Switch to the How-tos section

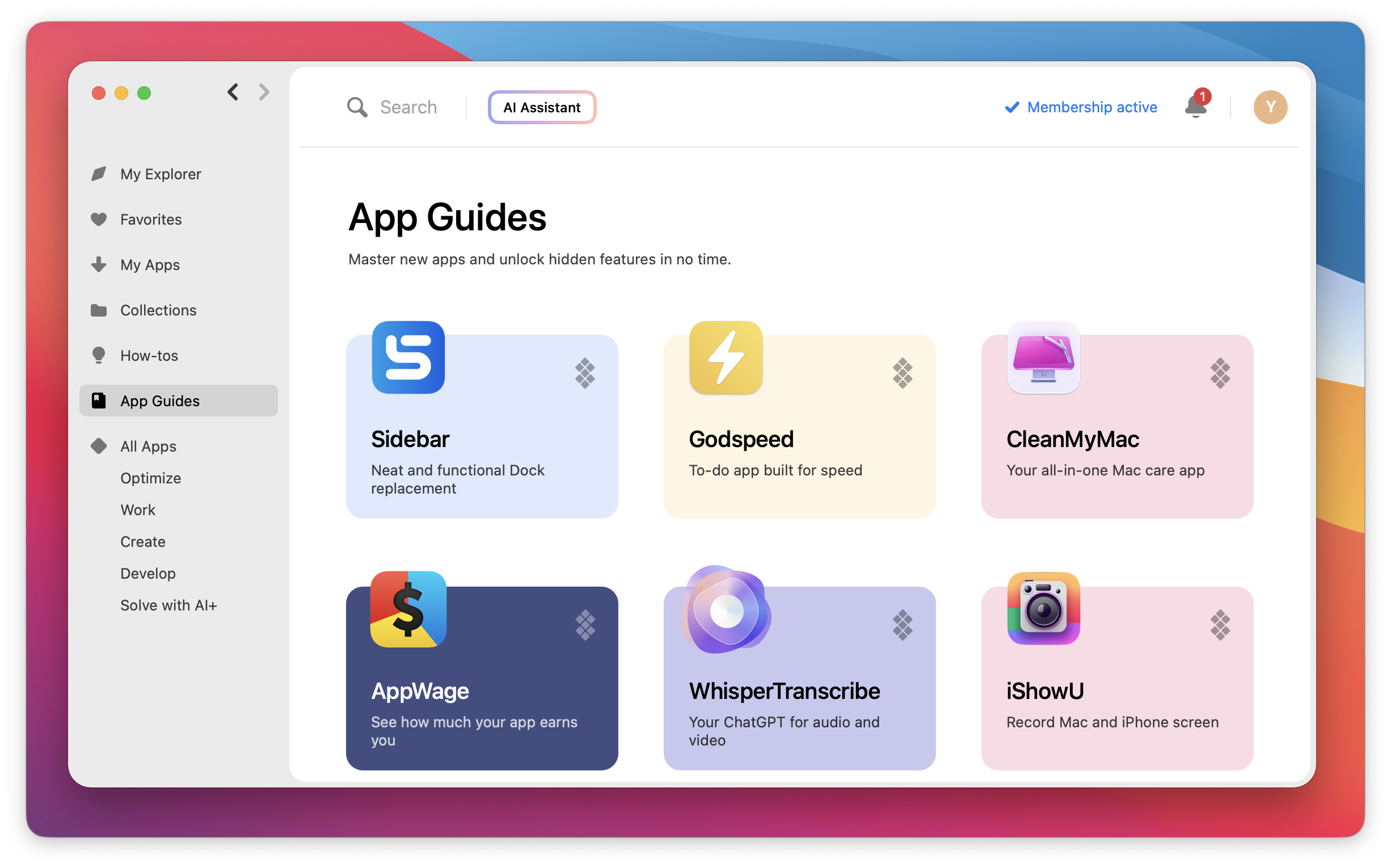pos(149,355)
